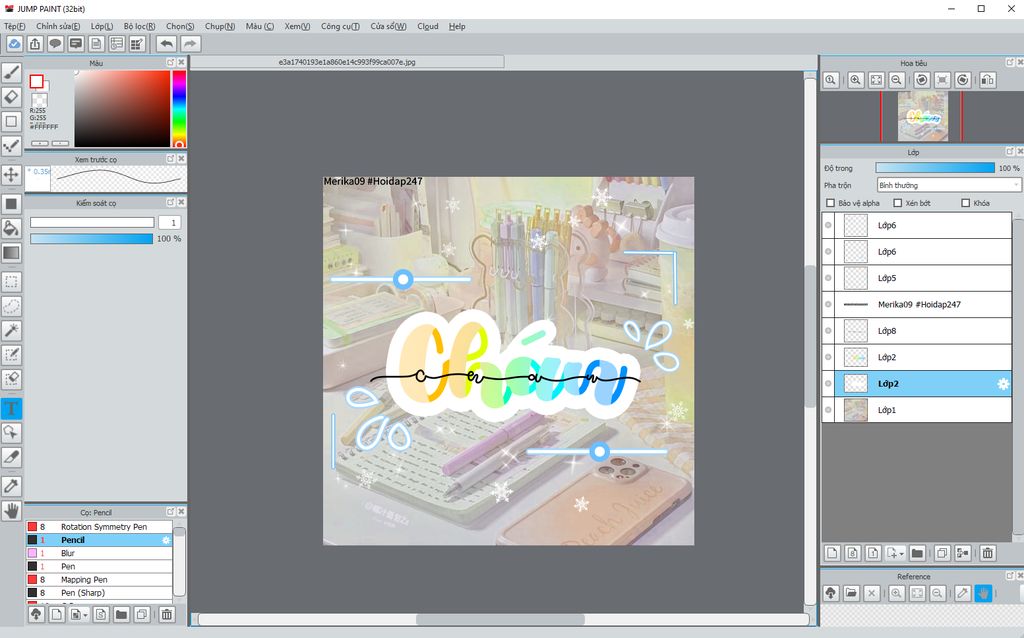This screenshot has width=1024, height=638.
Task: Zoom out using the Navigator panel
Action: [x=897, y=80]
